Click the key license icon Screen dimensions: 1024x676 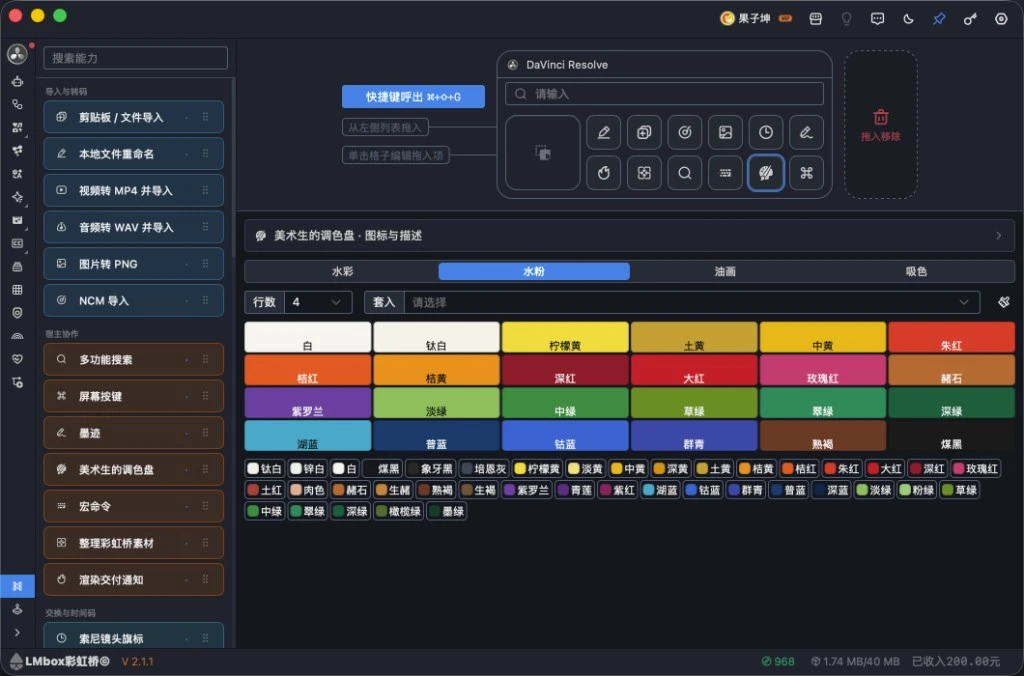coord(970,19)
